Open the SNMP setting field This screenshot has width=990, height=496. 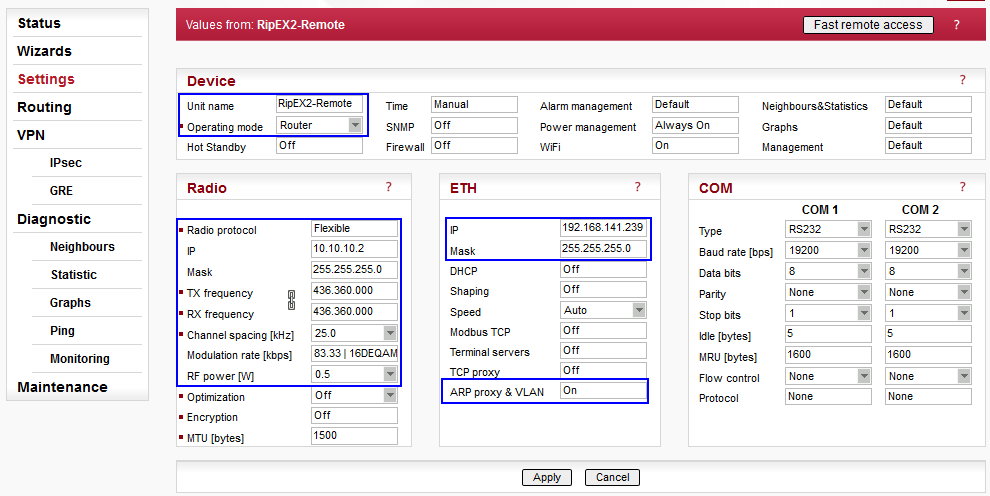point(475,125)
